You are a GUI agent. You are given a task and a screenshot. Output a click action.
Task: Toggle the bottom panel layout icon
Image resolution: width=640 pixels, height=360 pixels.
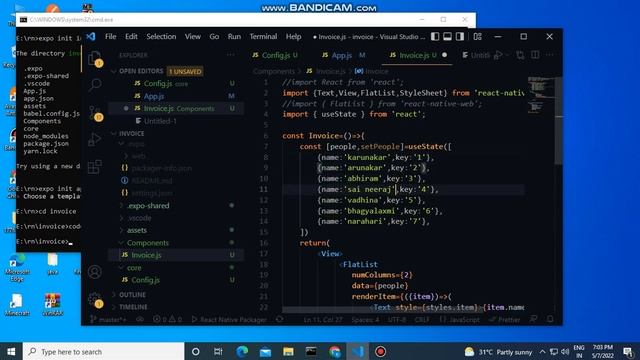click(447, 37)
